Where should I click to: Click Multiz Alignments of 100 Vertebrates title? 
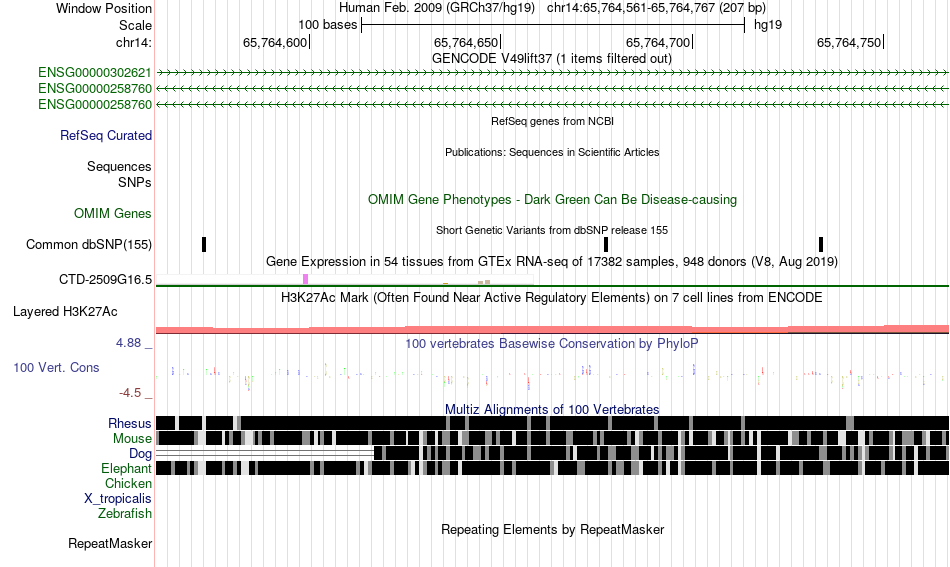[552, 410]
